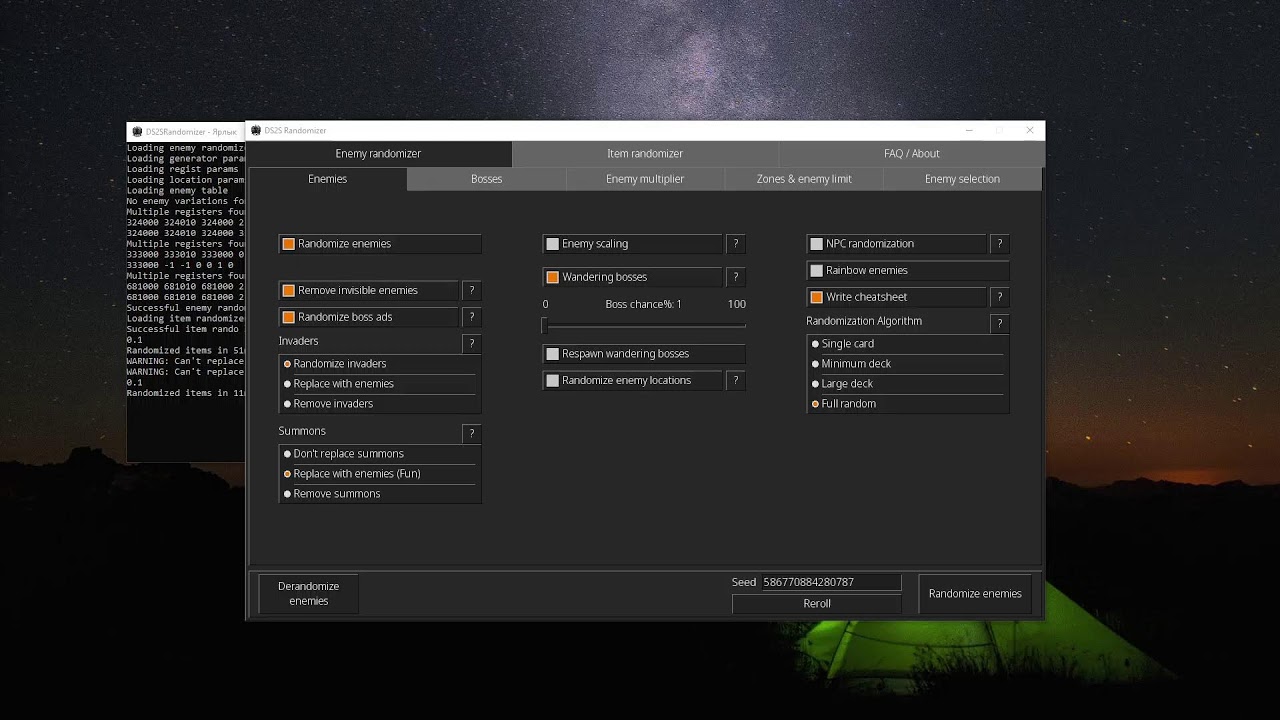Click the Invaders help question mark
This screenshot has width=1280, height=720.
[x=471, y=344]
